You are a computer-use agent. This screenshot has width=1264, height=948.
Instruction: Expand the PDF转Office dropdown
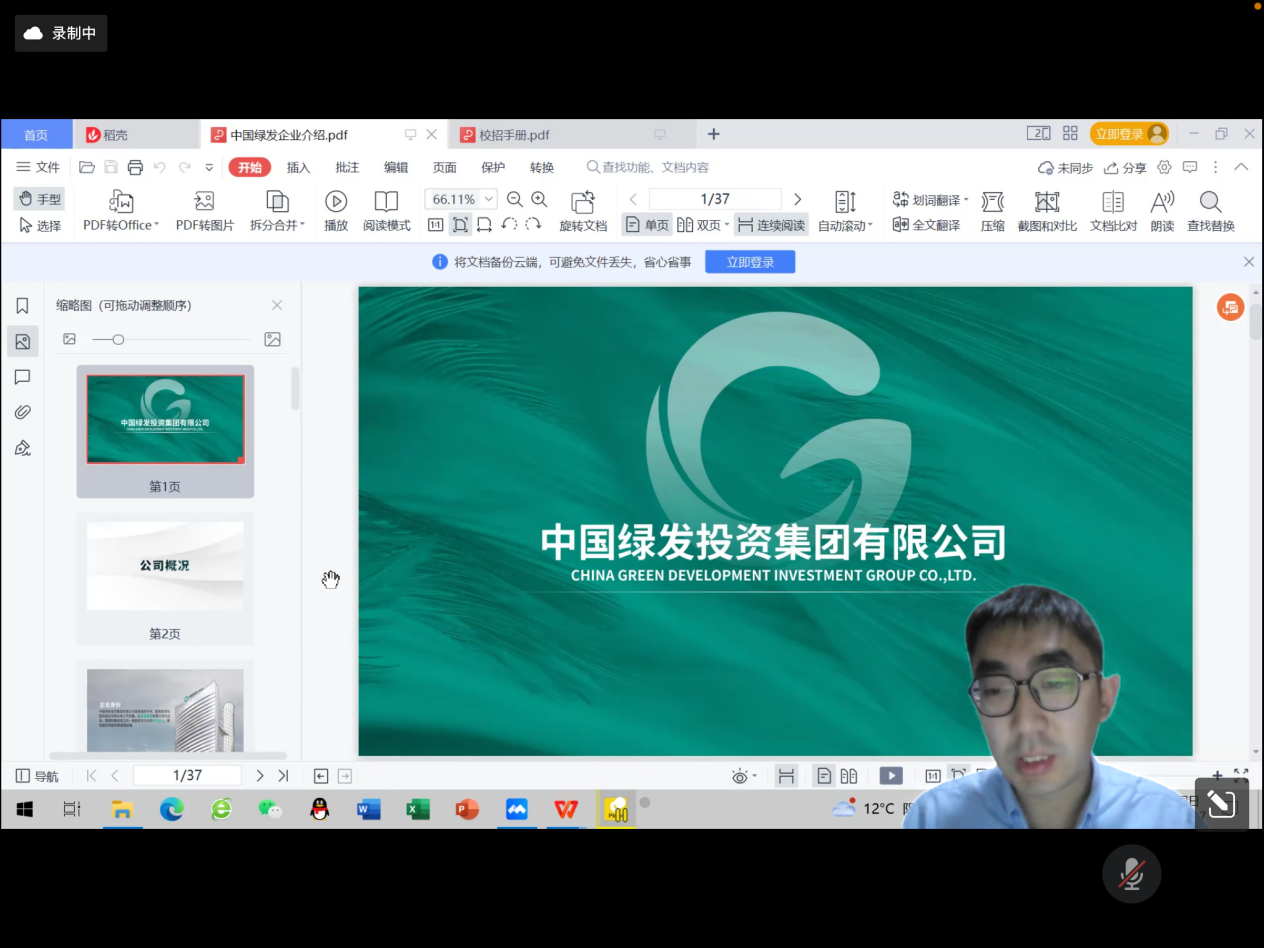pyautogui.click(x=156, y=226)
